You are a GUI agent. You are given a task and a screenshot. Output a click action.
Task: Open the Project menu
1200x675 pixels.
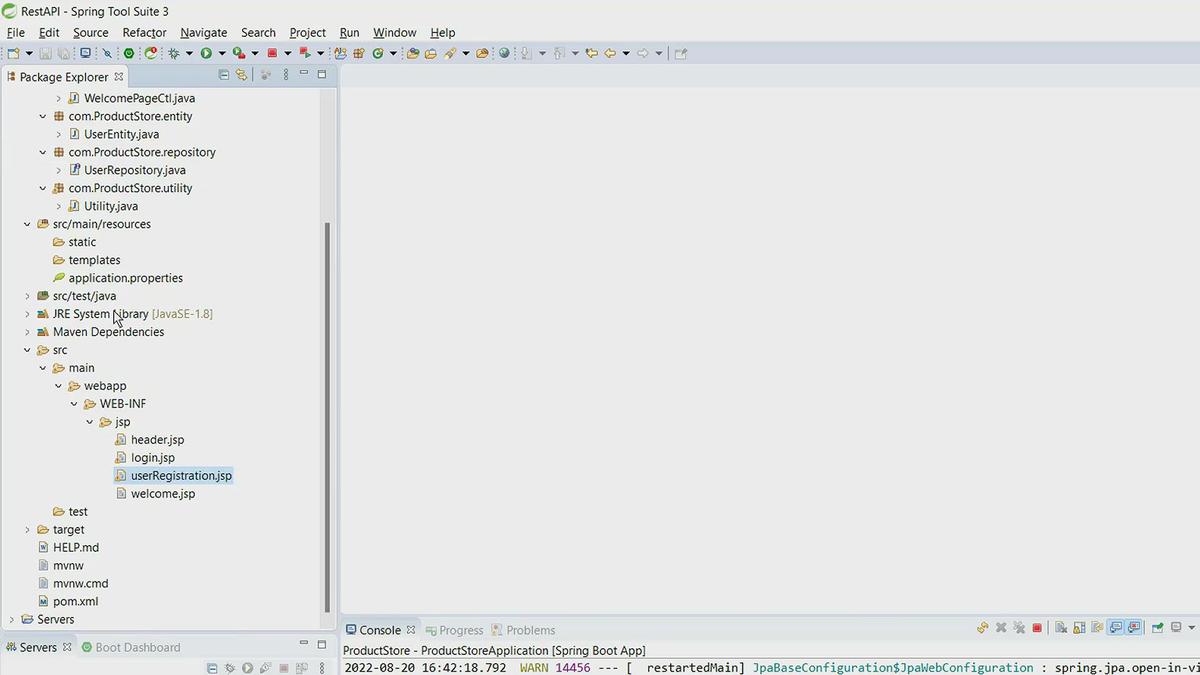click(307, 32)
